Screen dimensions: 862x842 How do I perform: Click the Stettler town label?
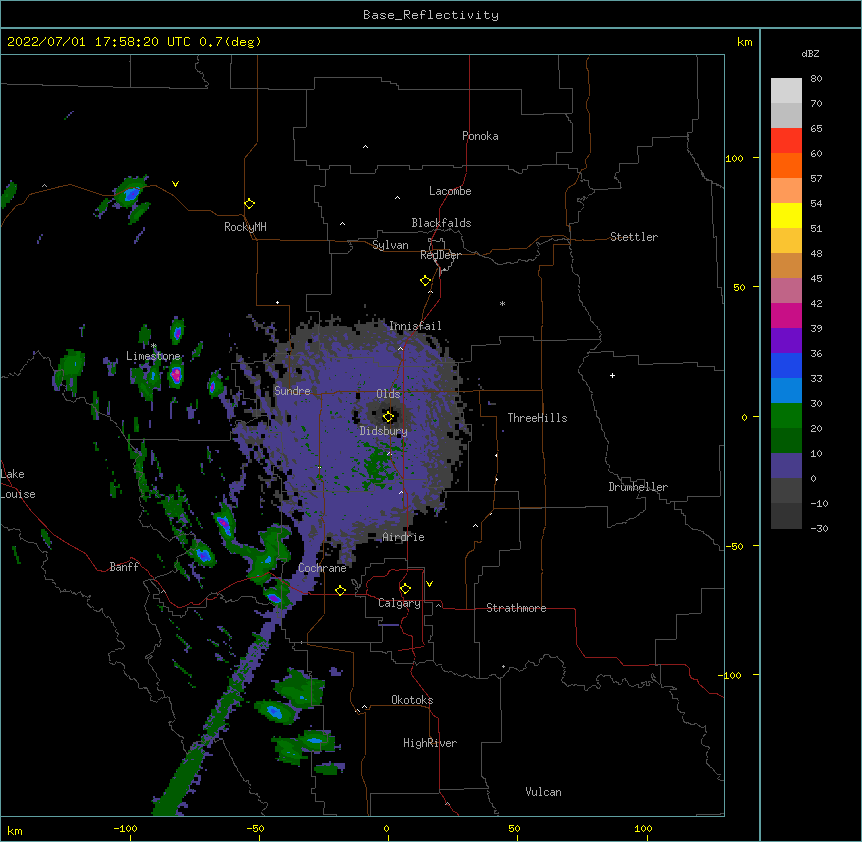coord(634,237)
